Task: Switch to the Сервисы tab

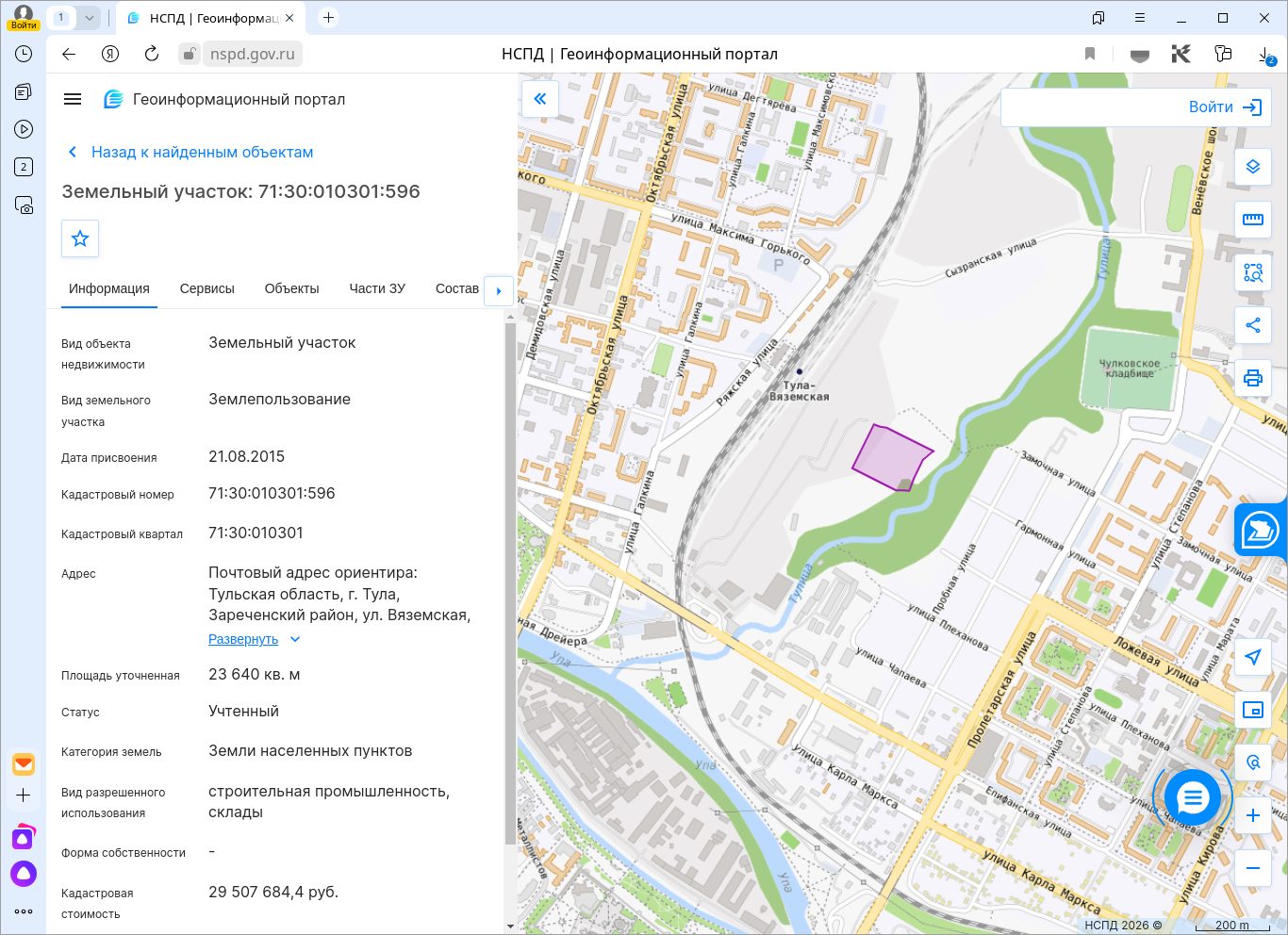Action: click(x=207, y=288)
